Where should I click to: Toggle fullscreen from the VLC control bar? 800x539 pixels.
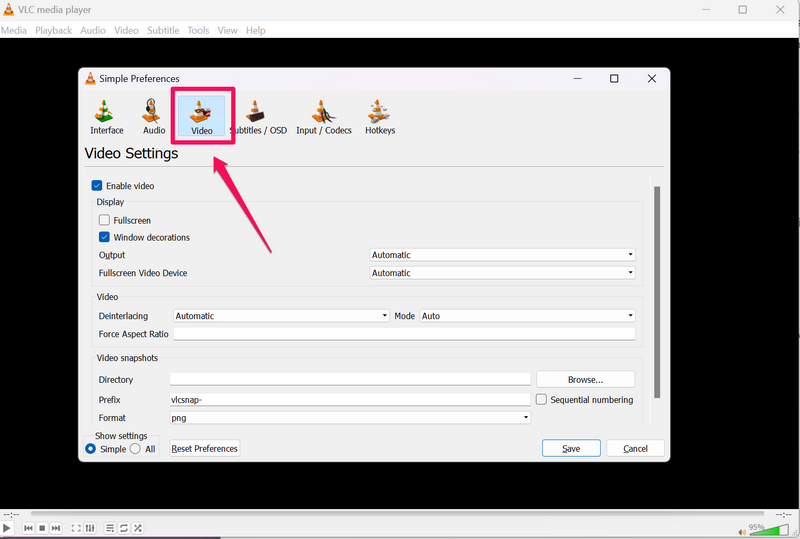tap(76, 528)
